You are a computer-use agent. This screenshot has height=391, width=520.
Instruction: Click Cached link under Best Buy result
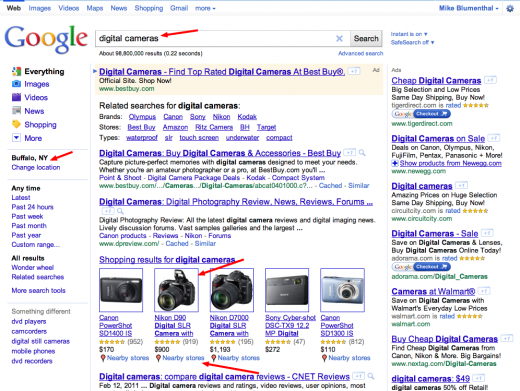pyautogui.click(x=330, y=186)
